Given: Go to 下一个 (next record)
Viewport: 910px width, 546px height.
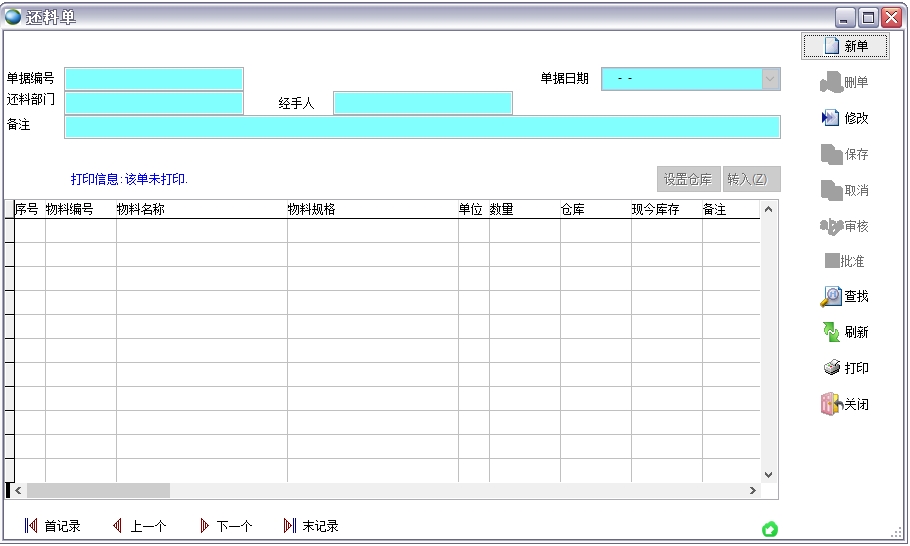Looking at the screenshot, I should (204, 526).
